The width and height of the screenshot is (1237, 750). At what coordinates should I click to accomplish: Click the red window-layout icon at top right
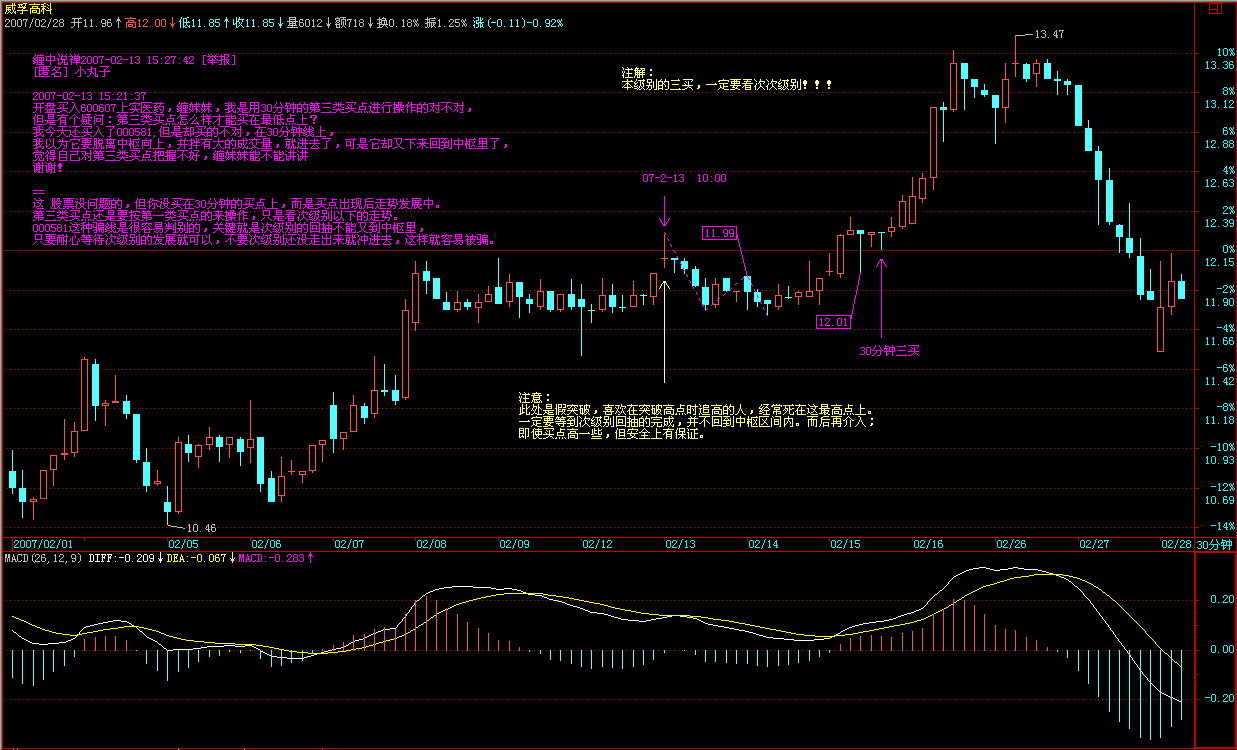click(x=1214, y=8)
